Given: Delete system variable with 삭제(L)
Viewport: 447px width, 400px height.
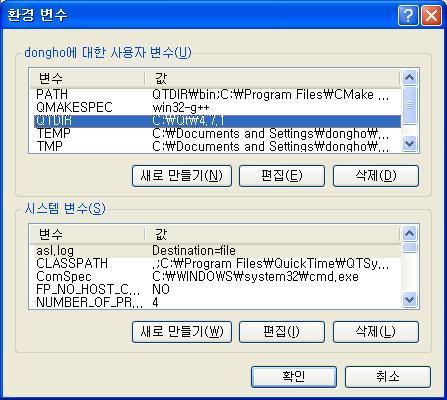Looking at the screenshot, I should [x=376, y=332].
